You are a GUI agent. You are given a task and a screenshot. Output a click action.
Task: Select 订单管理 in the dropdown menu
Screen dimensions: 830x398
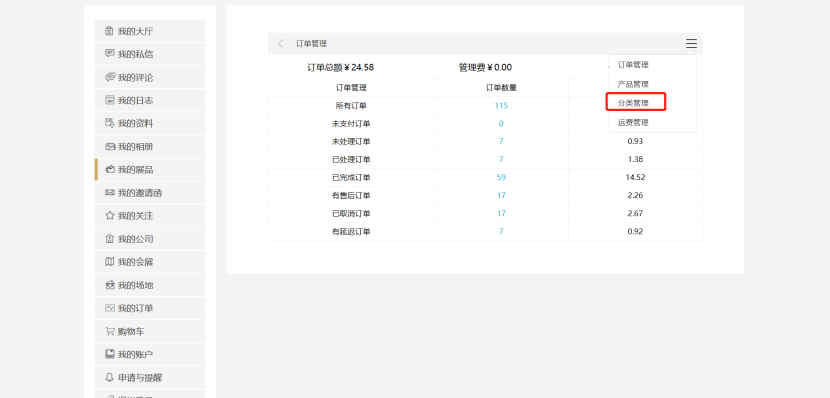633,65
